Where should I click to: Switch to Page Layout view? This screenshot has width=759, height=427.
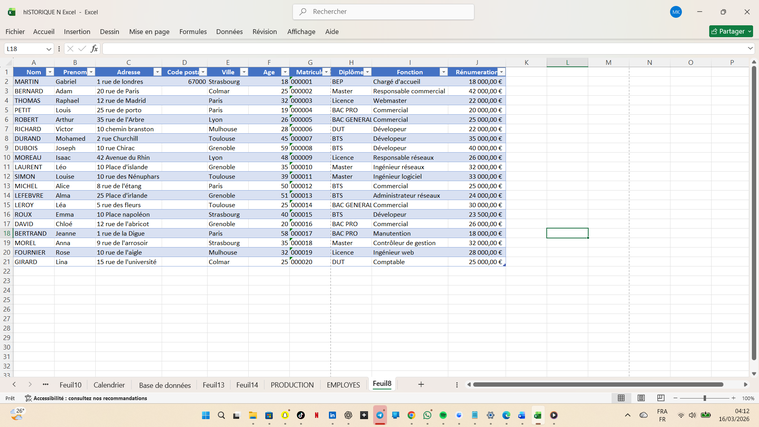pos(641,398)
